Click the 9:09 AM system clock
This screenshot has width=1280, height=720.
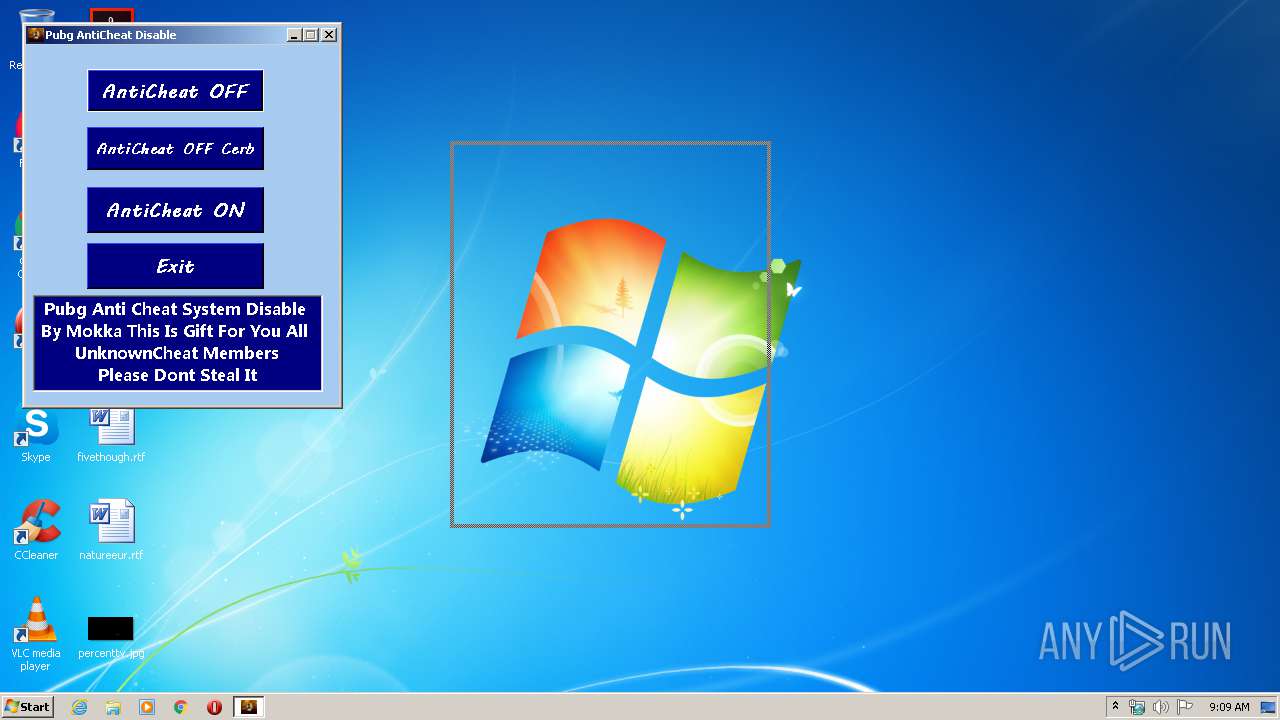(1229, 707)
